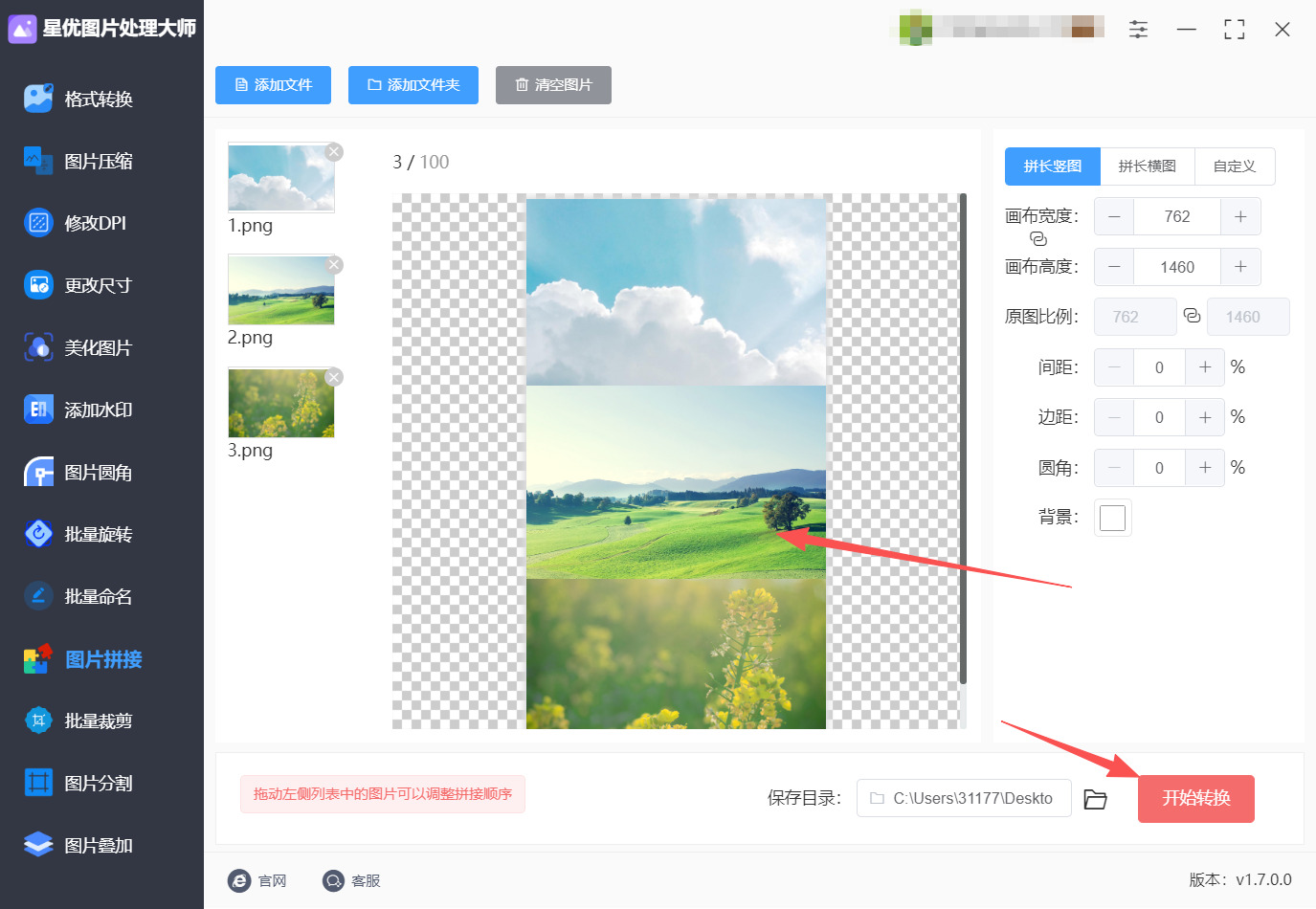This screenshot has height=909, width=1316.
Task: Increase the 圆角 corner radius value
Action: click(x=1205, y=468)
